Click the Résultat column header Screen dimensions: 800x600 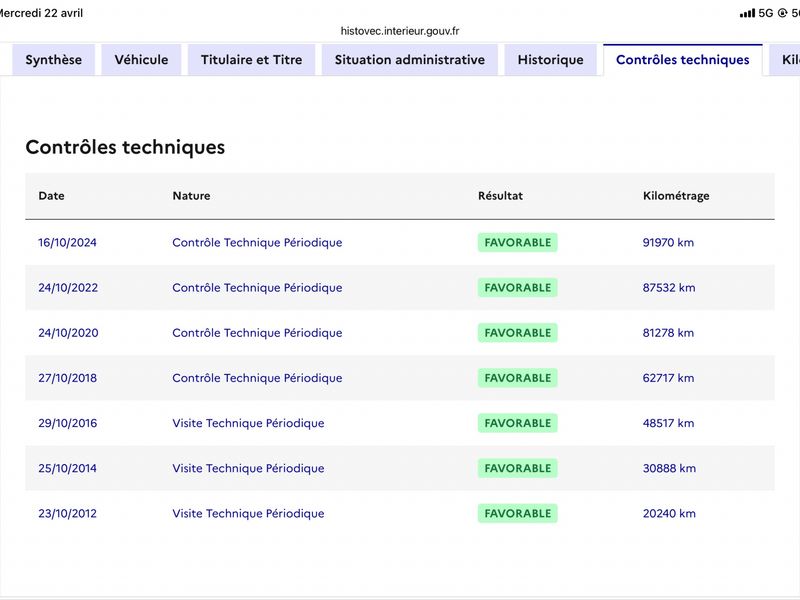click(501, 196)
